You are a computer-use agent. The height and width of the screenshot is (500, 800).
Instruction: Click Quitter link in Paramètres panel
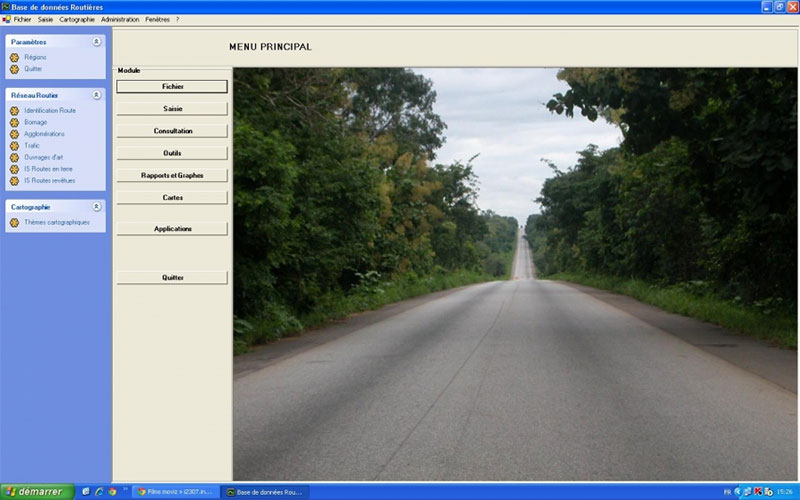click(33, 69)
